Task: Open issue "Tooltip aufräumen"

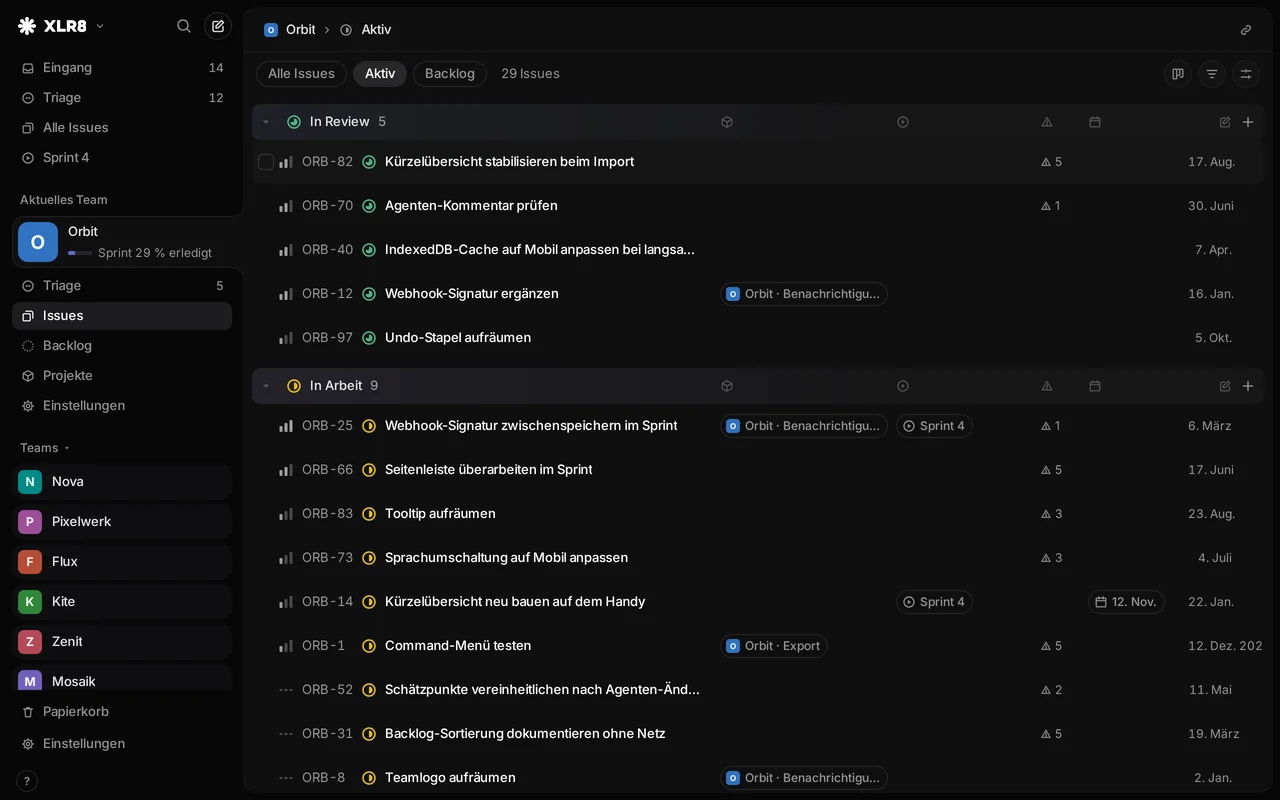Action: pyautogui.click(x=440, y=514)
